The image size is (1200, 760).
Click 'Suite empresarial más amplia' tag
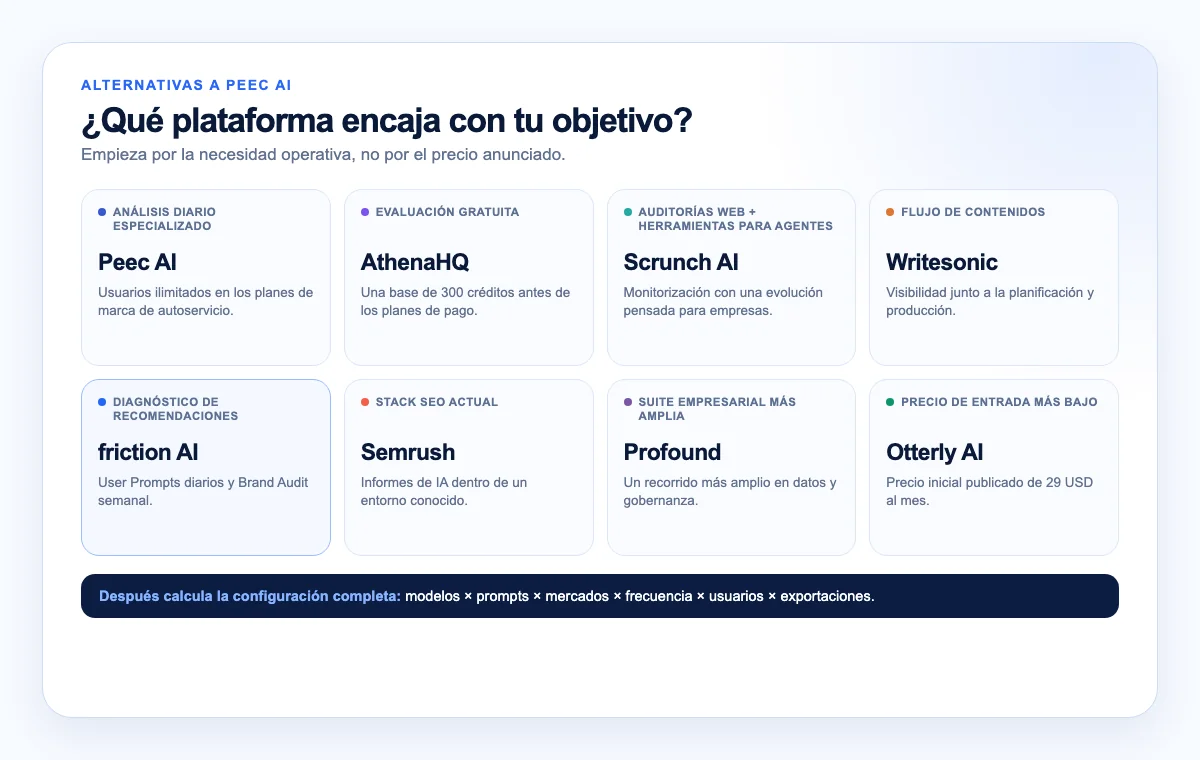point(717,409)
